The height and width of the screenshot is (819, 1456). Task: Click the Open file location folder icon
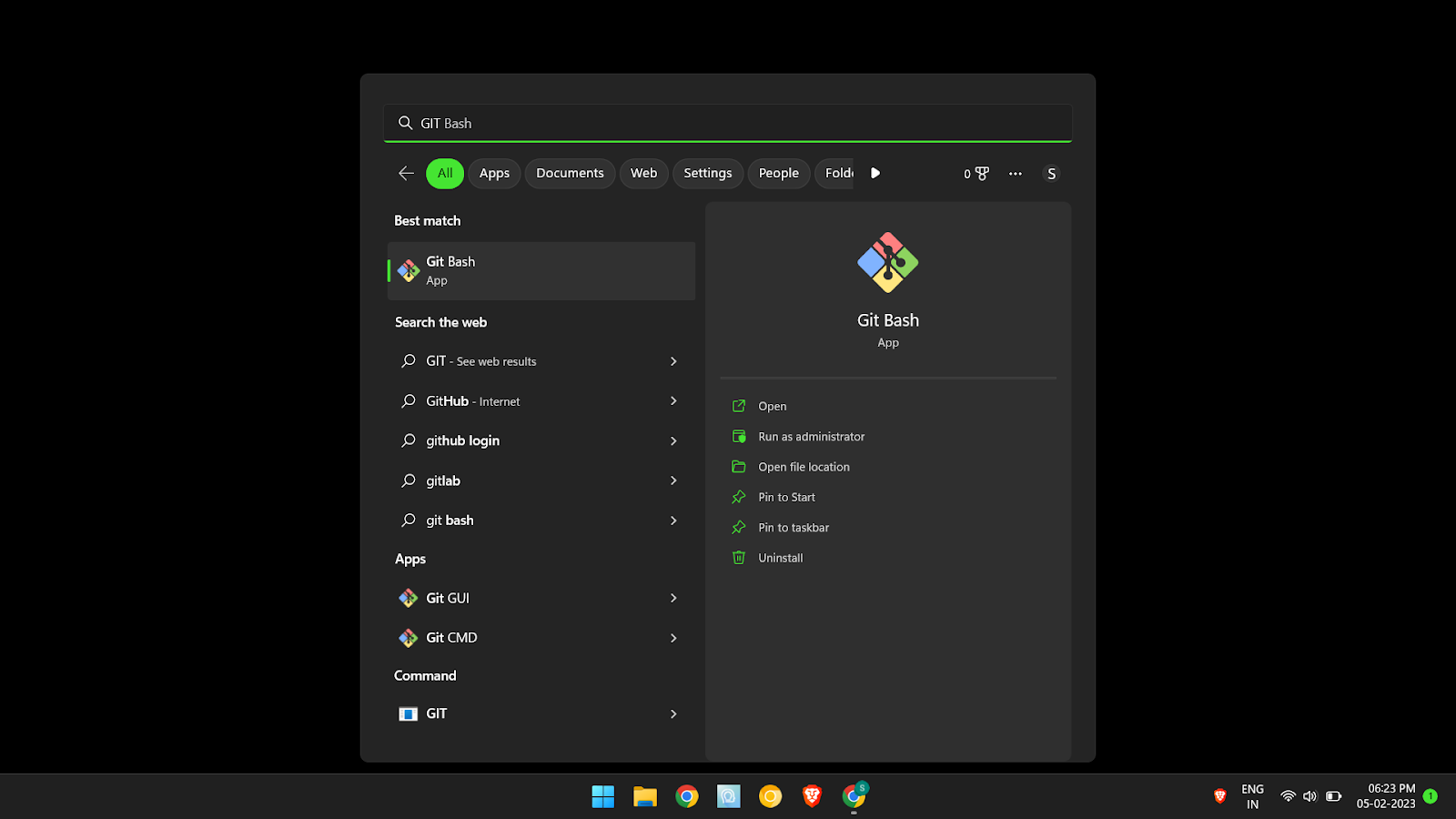pos(739,467)
